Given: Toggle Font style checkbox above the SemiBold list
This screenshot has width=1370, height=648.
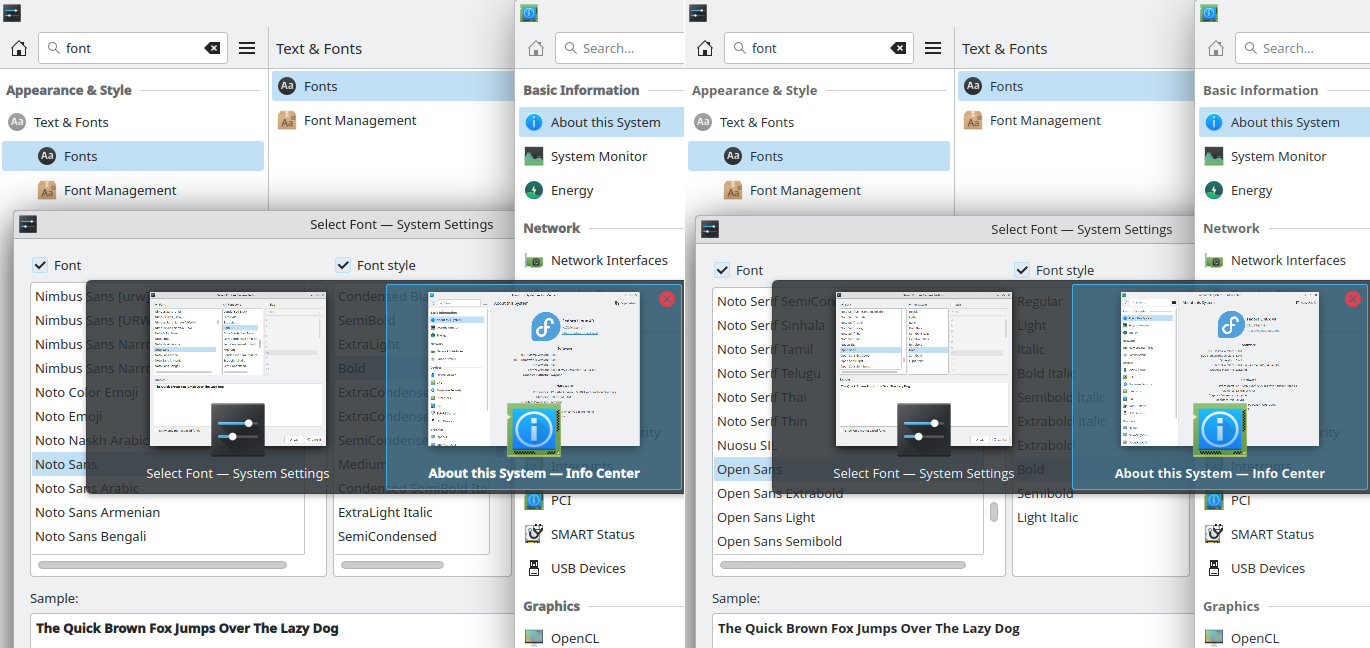Looking at the screenshot, I should [343, 265].
